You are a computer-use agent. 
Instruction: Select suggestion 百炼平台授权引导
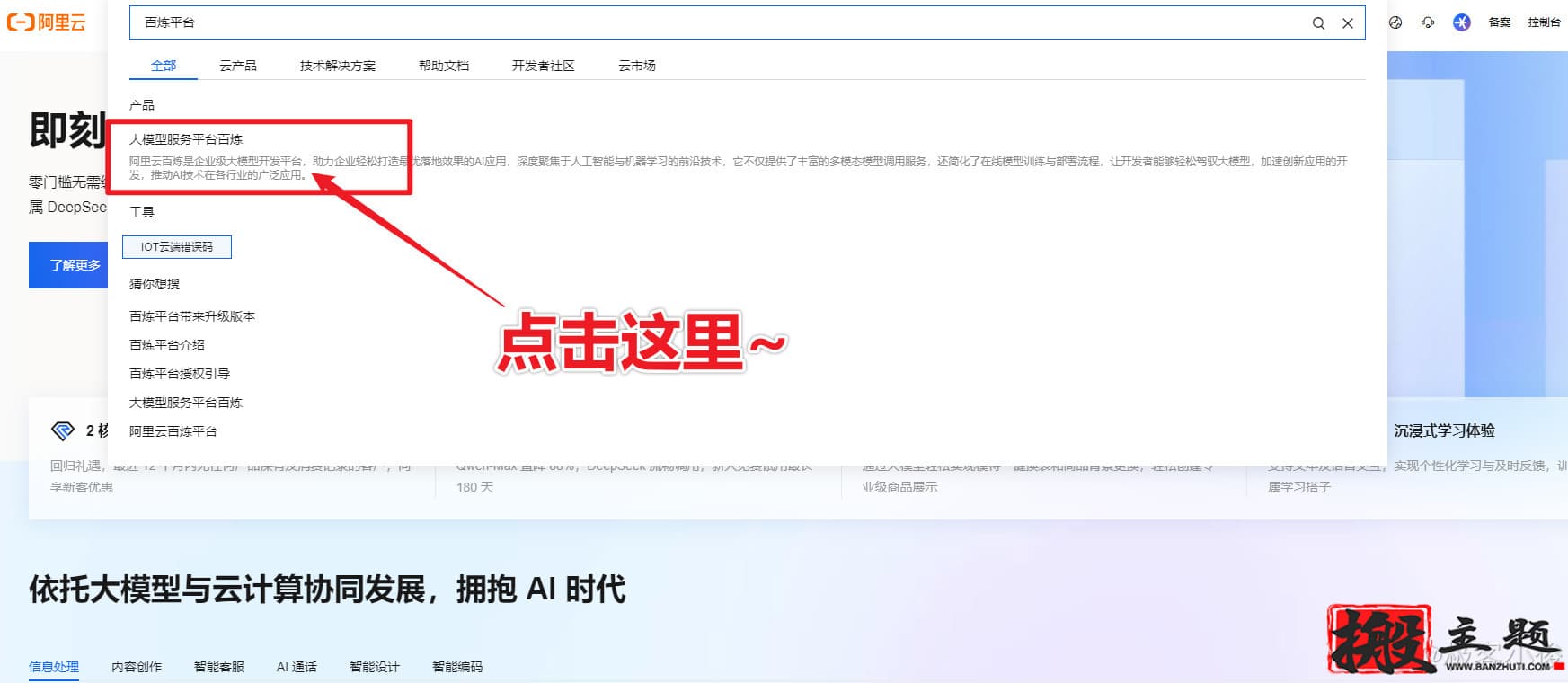click(x=180, y=374)
